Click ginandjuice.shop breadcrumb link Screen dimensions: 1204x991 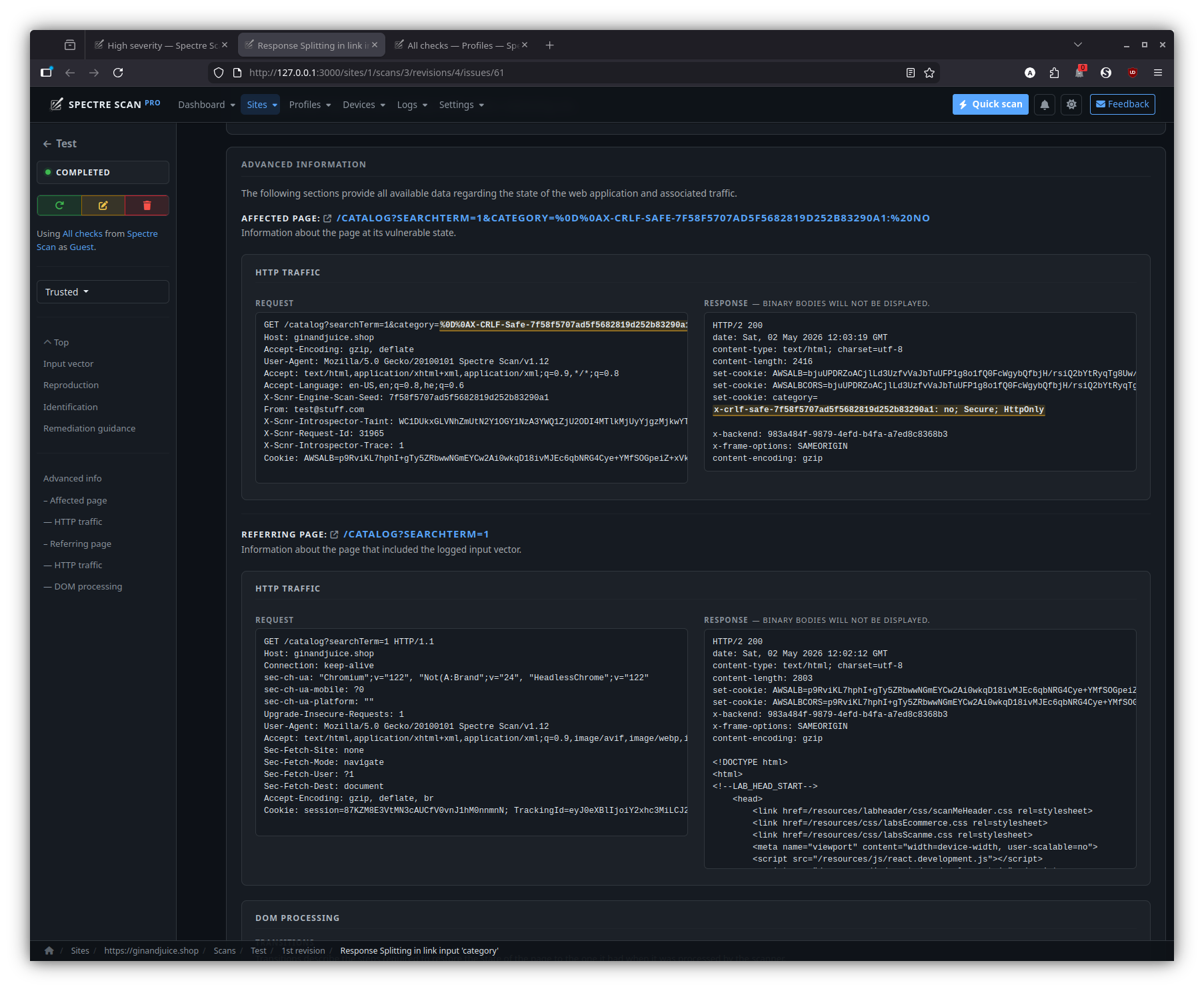click(151, 950)
